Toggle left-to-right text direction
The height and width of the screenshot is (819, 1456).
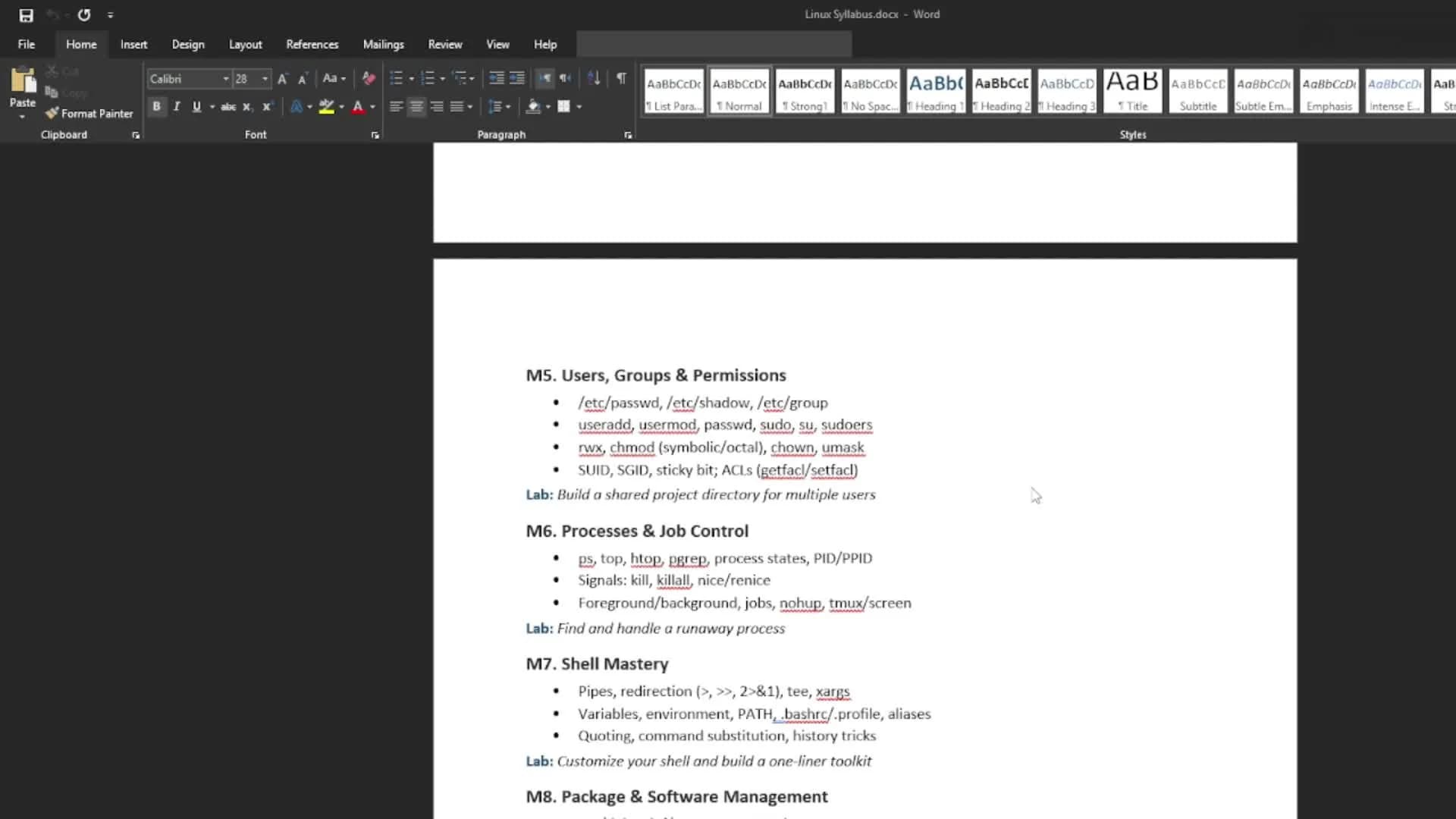[544, 78]
